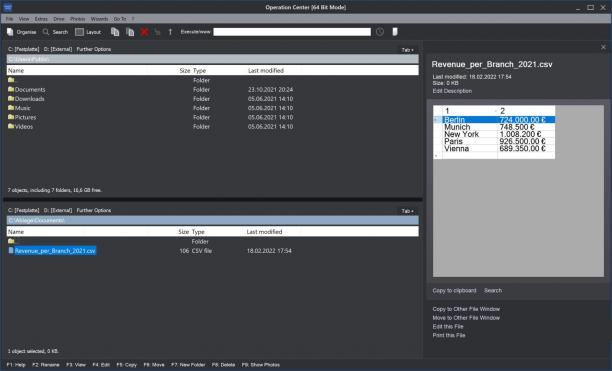Select C: drive in lower pane
The width and height of the screenshot is (612, 371).
pos(23,210)
